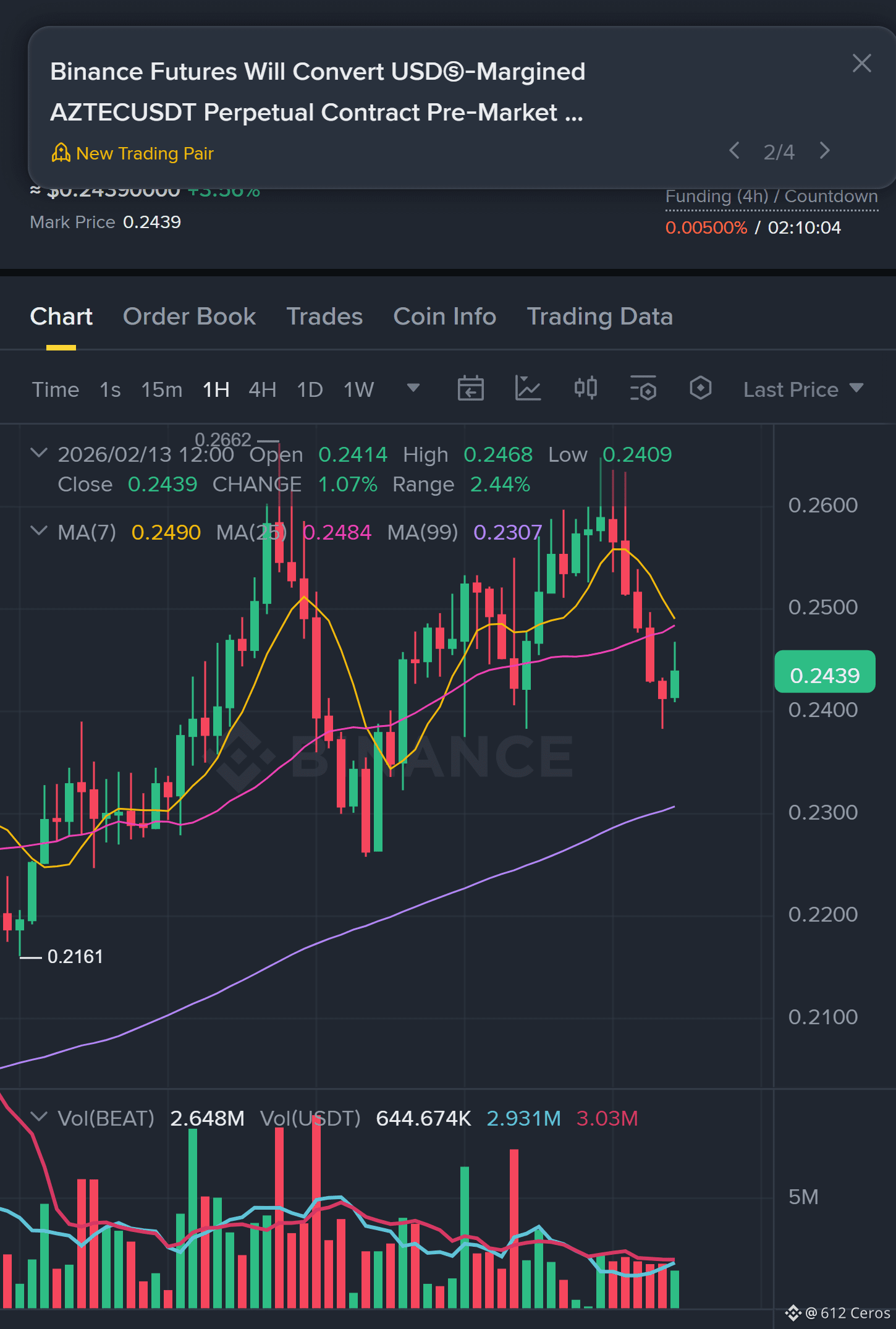Open the calendar date jump icon
This screenshot has height=1329, width=896.
(x=470, y=389)
